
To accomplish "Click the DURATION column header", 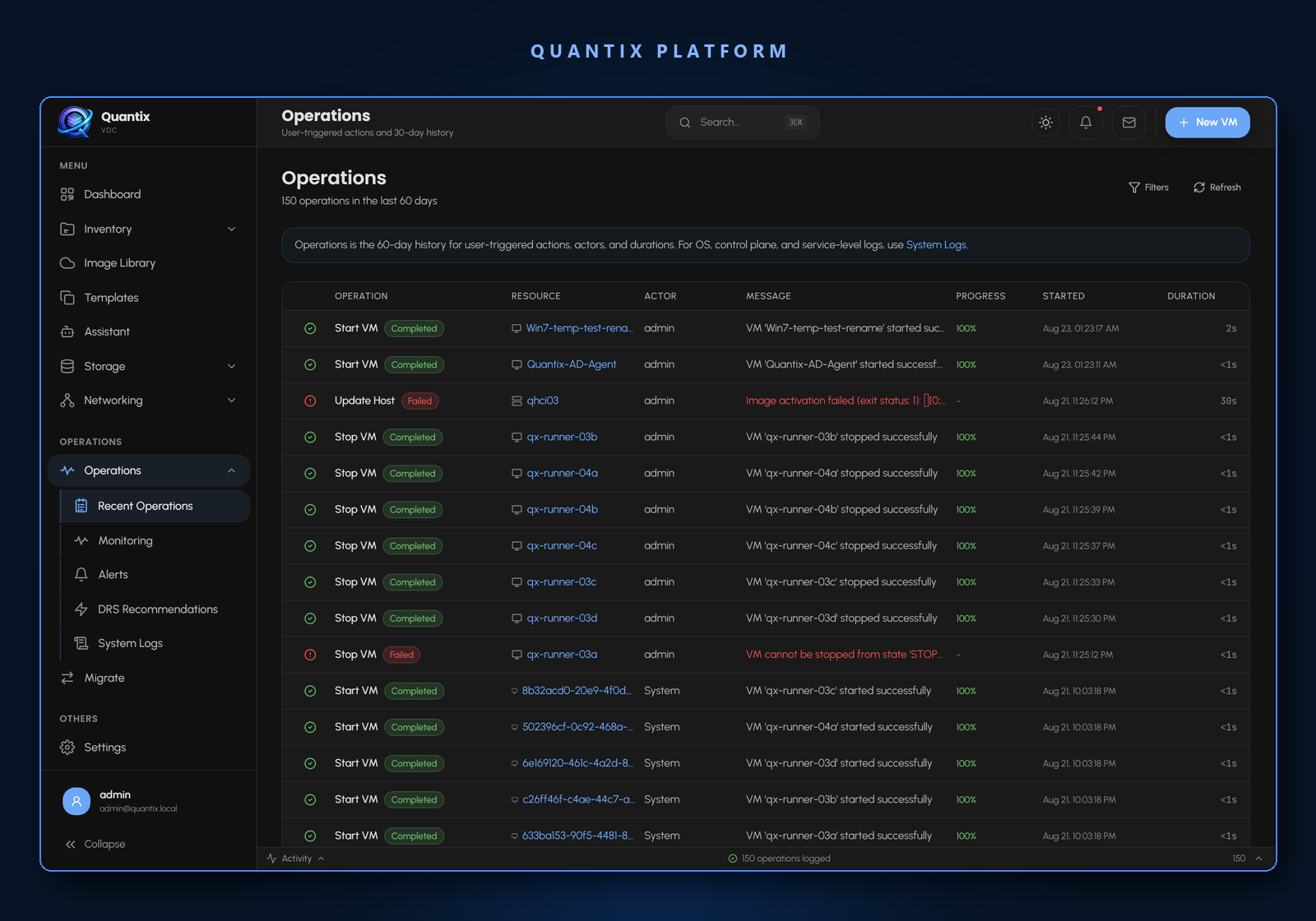I will 1191,296.
